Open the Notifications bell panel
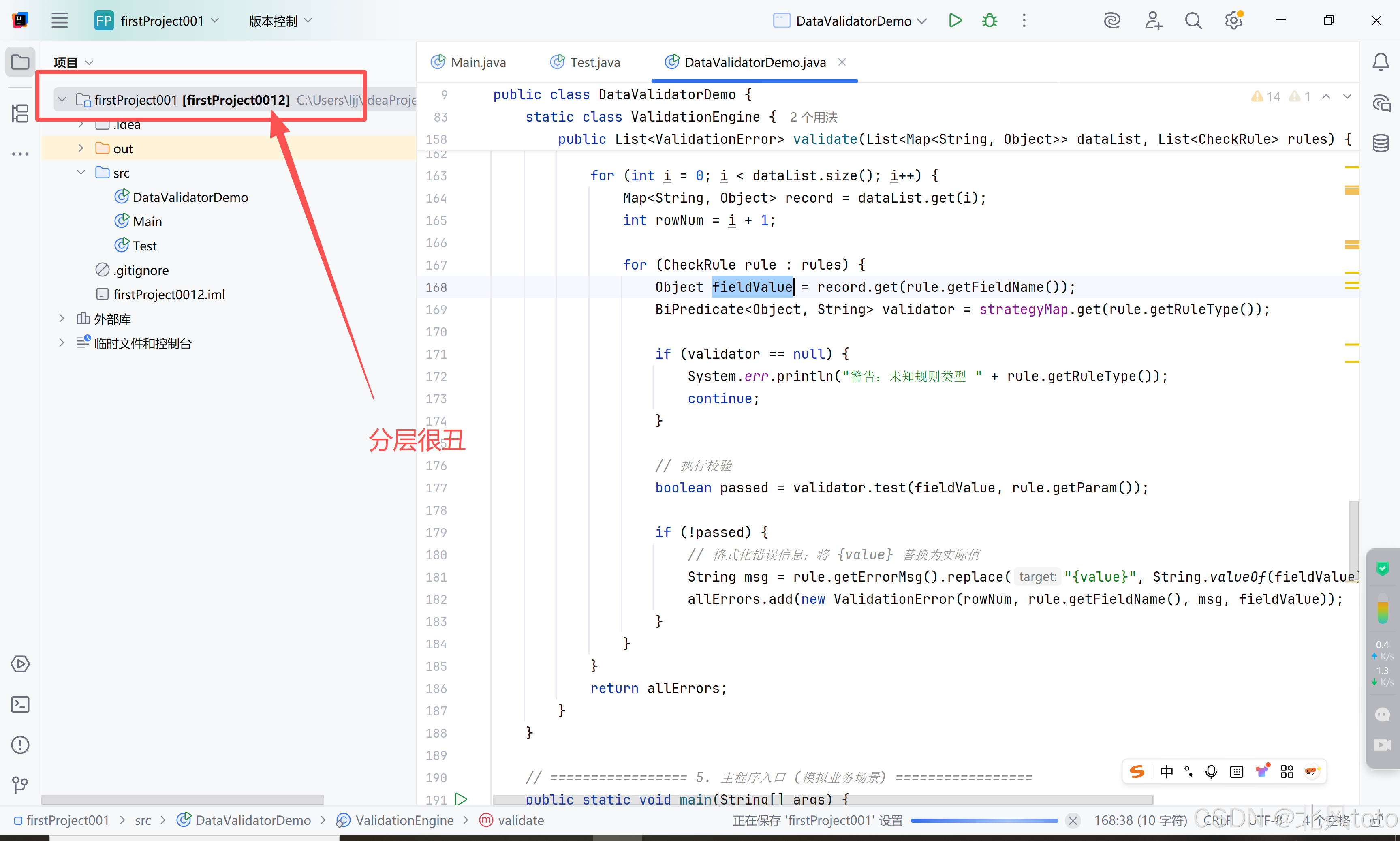 (1381, 62)
